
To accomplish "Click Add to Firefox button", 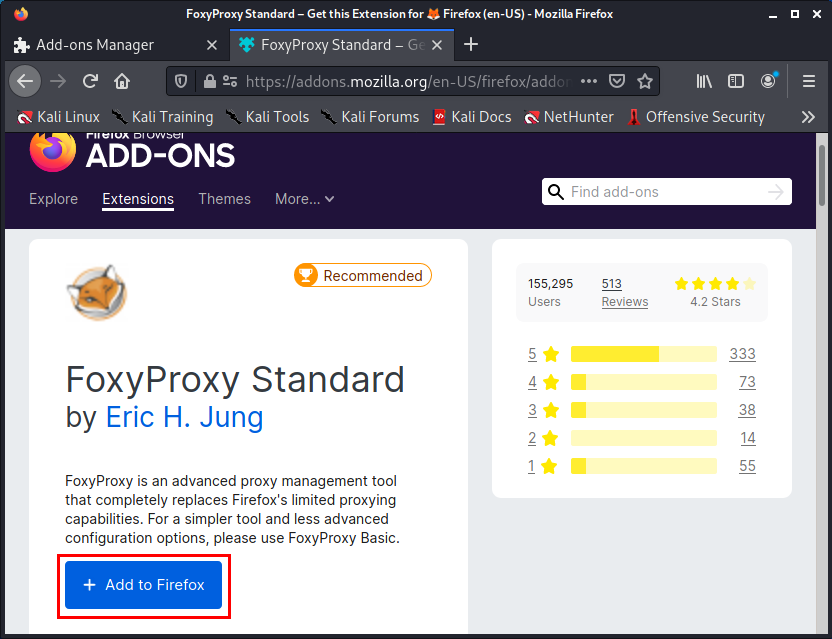I will (143, 585).
